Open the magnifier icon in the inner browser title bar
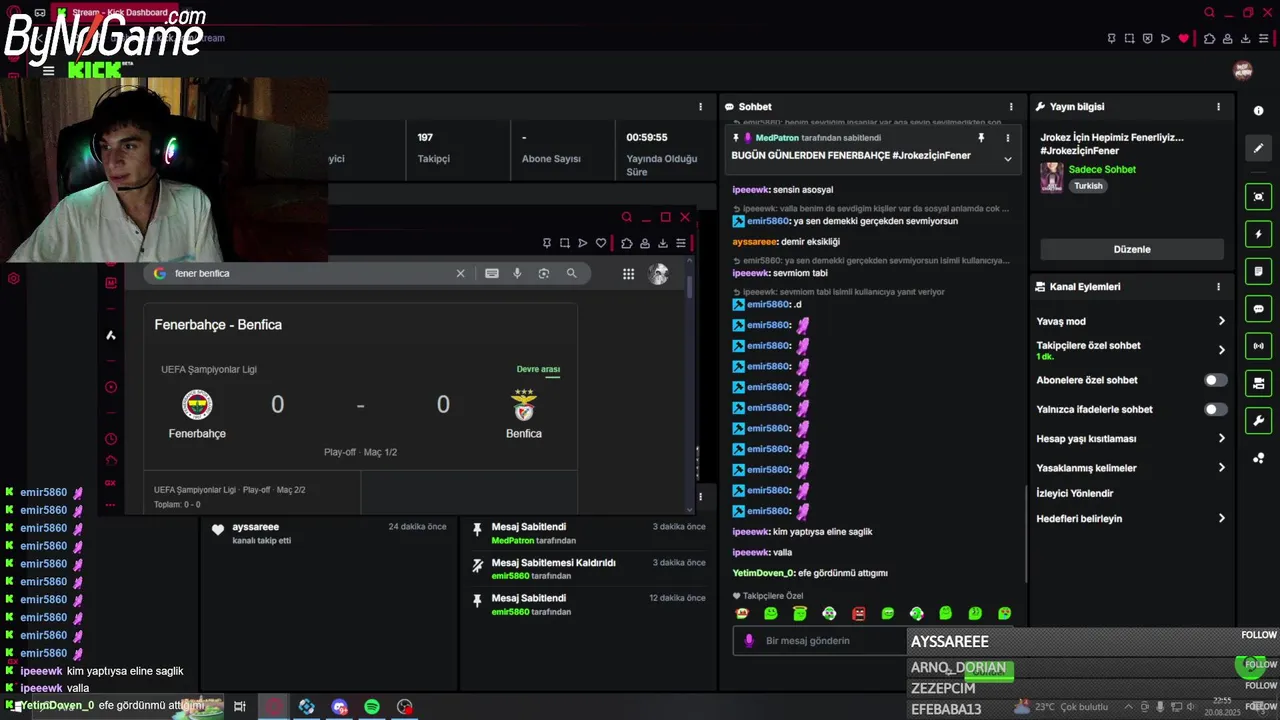The image size is (1280, 720). (626, 217)
